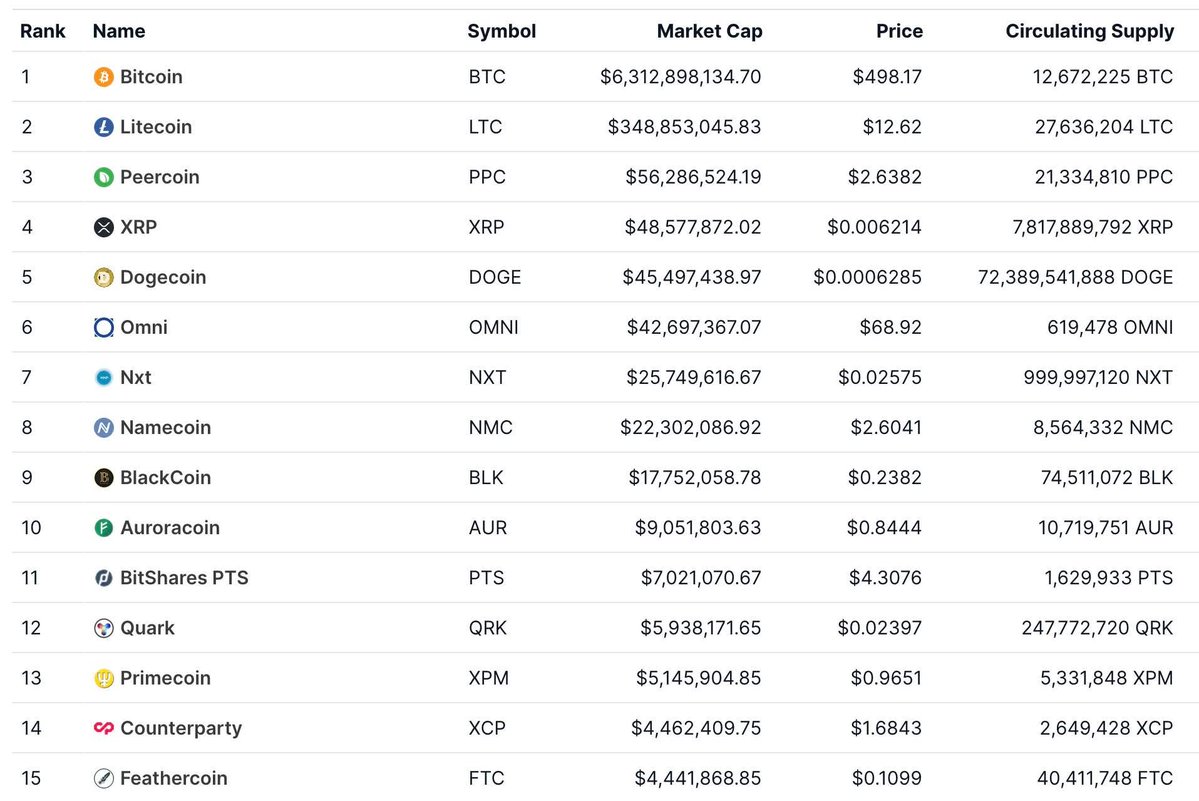1199x801 pixels.
Task: Click the Symbol column header
Action: pyautogui.click(x=501, y=31)
